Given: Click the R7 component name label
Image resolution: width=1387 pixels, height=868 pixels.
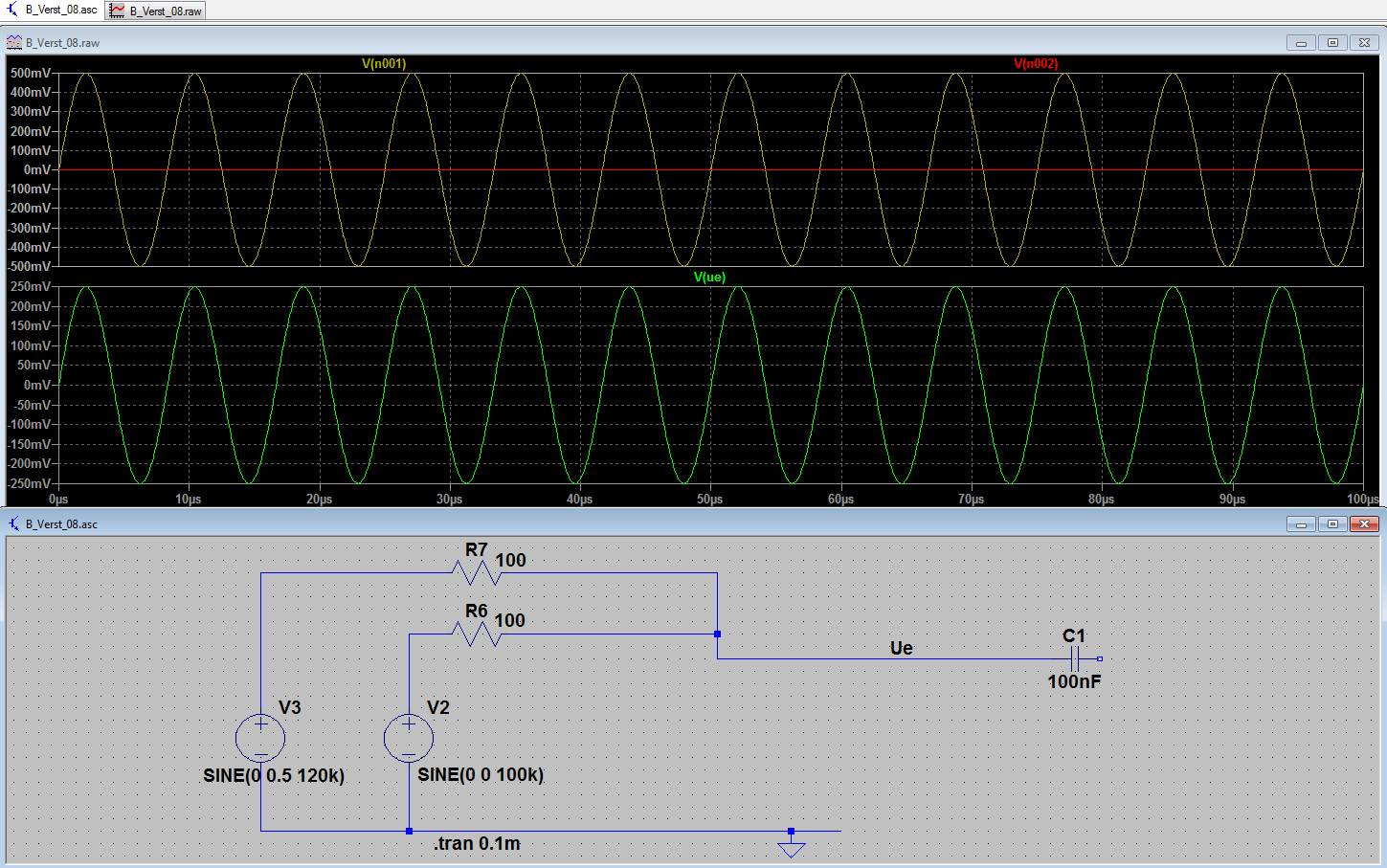Looking at the screenshot, I should pyautogui.click(x=477, y=549).
